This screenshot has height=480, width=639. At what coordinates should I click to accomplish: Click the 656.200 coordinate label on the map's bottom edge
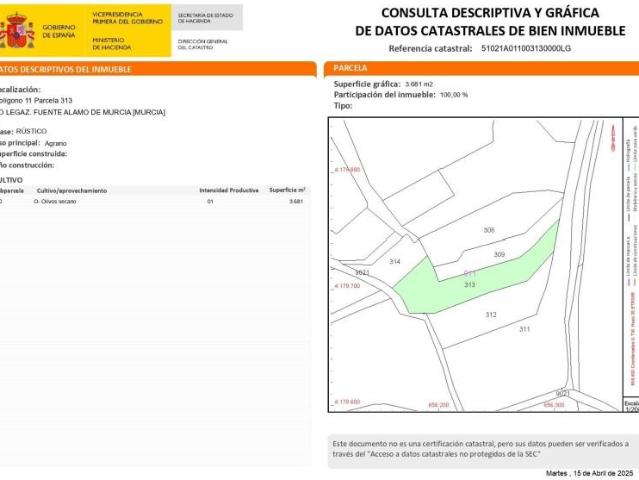pyautogui.click(x=438, y=405)
